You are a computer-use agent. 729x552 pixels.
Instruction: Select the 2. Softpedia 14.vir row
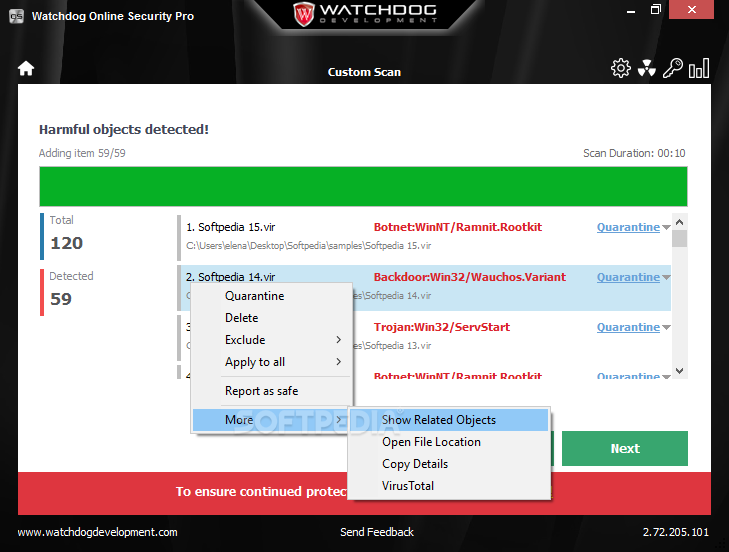coord(425,287)
